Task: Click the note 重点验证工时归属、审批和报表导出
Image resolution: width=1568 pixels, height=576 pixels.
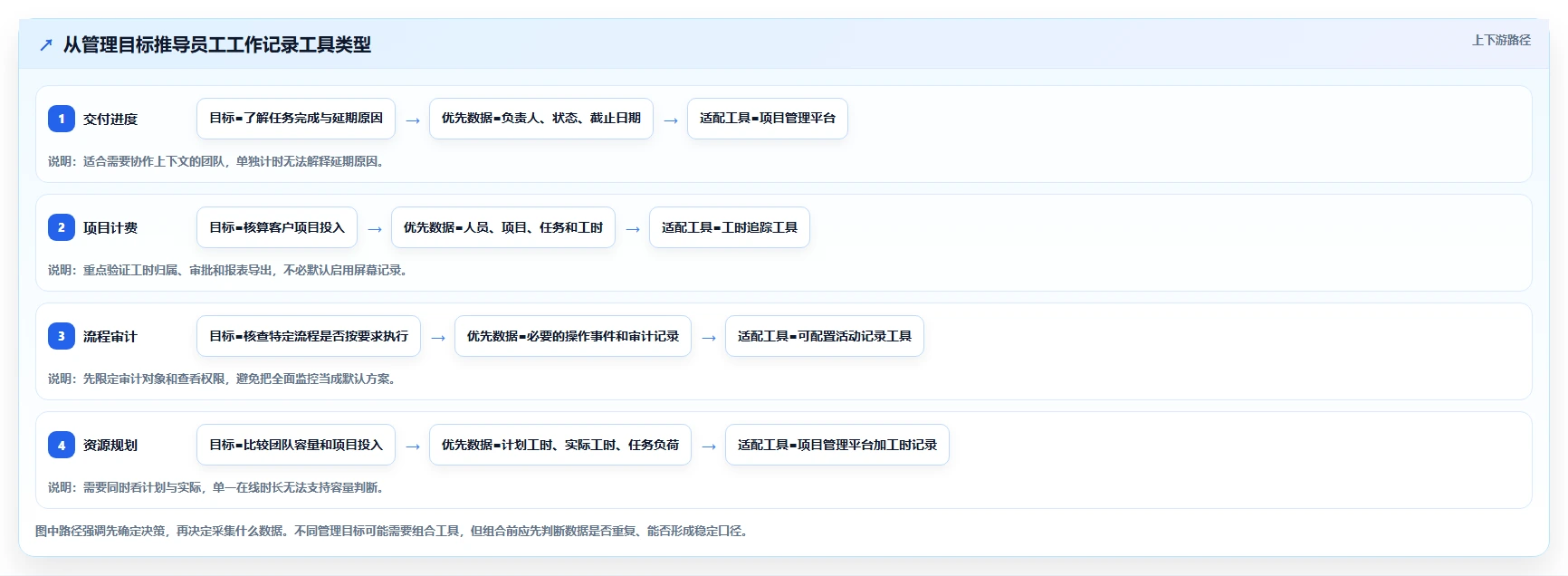Action: [177, 270]
